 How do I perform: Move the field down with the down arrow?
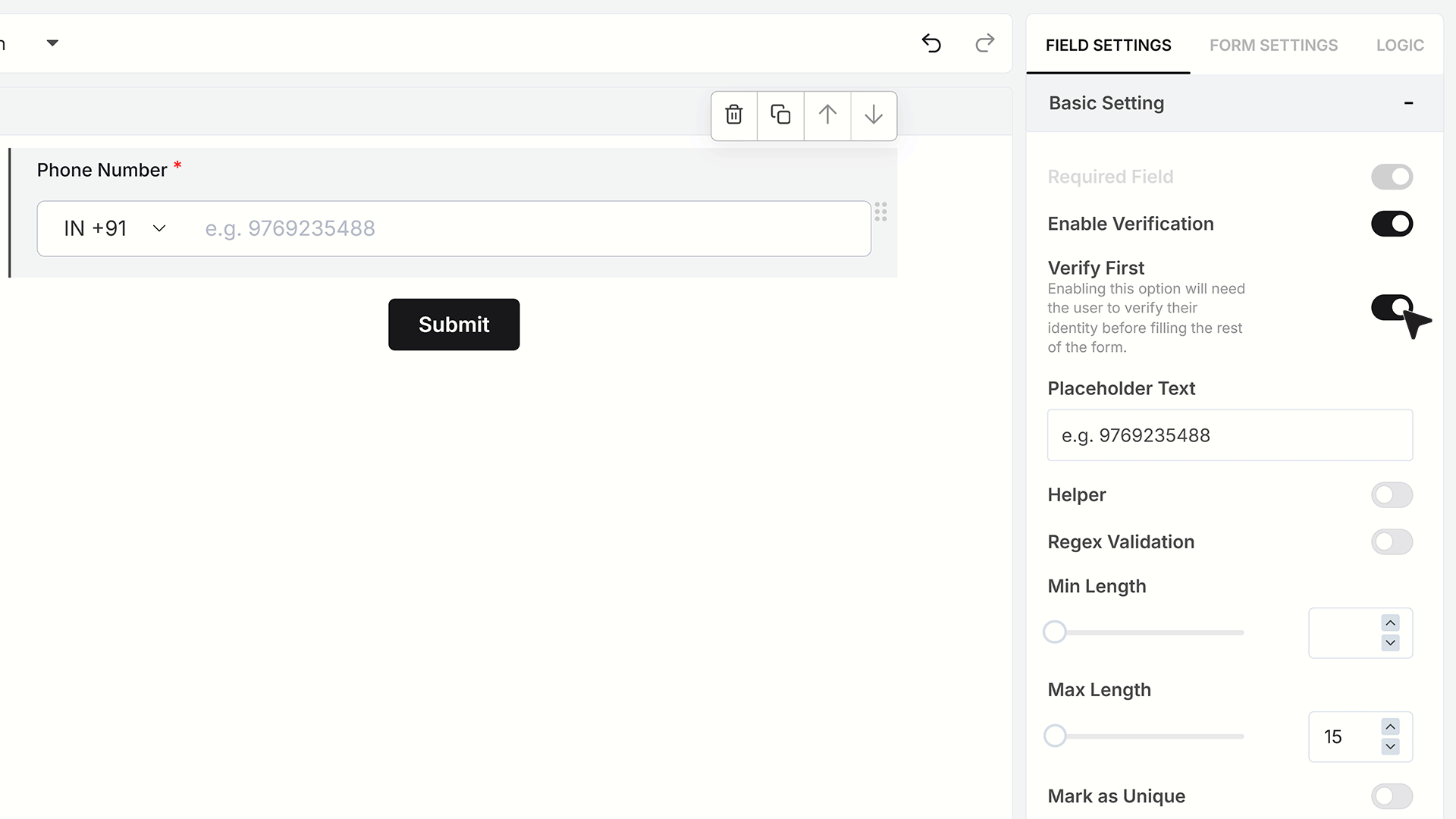coord(874,115)
